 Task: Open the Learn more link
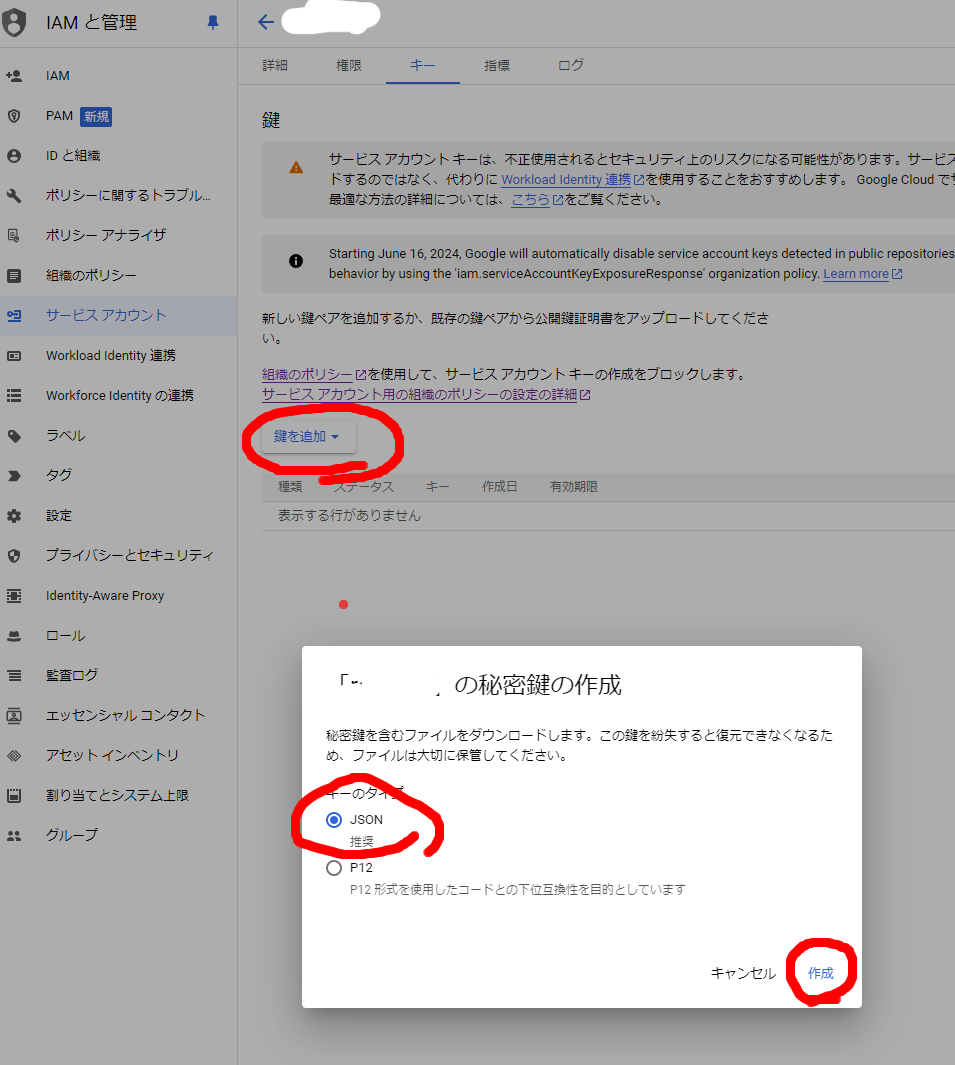click(856, 273)
